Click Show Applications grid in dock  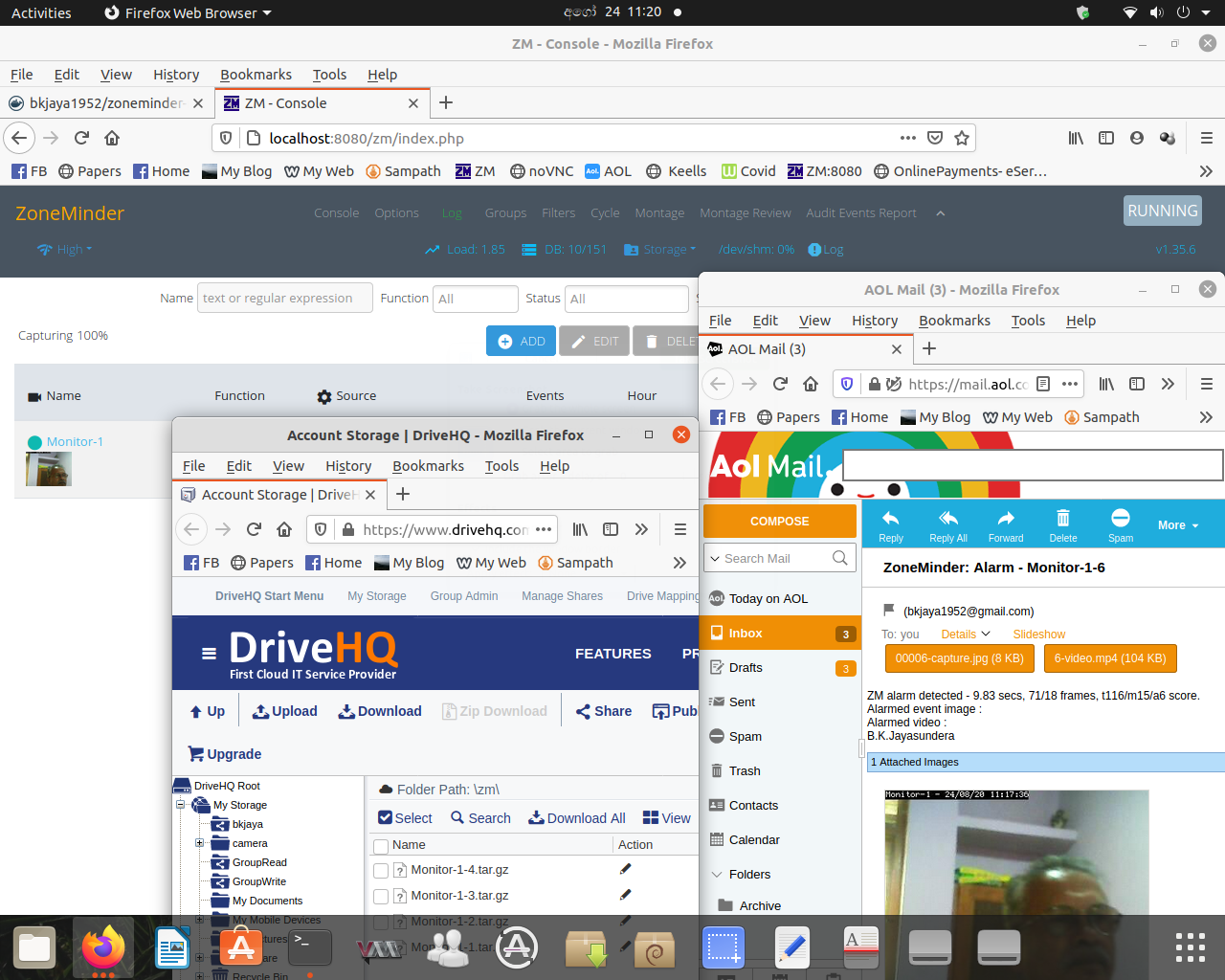(x=1191, y=947)
